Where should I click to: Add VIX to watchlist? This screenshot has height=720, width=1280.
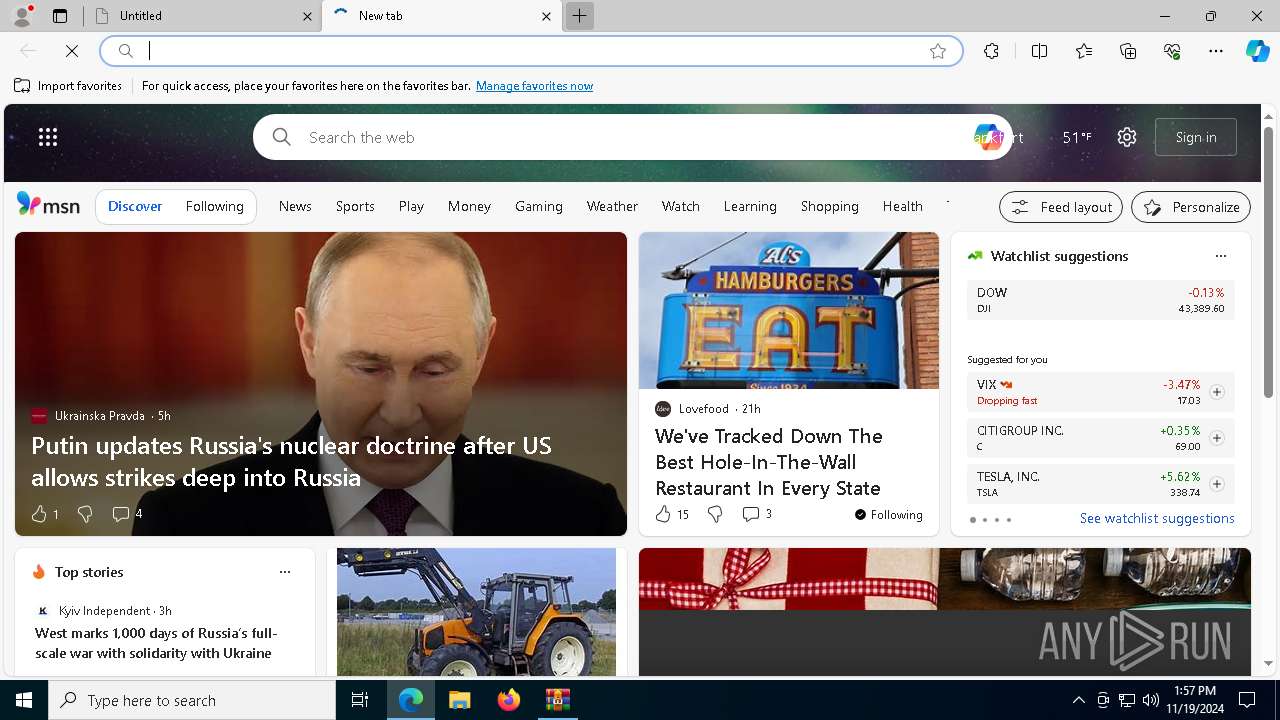[x=1216, y=392]
